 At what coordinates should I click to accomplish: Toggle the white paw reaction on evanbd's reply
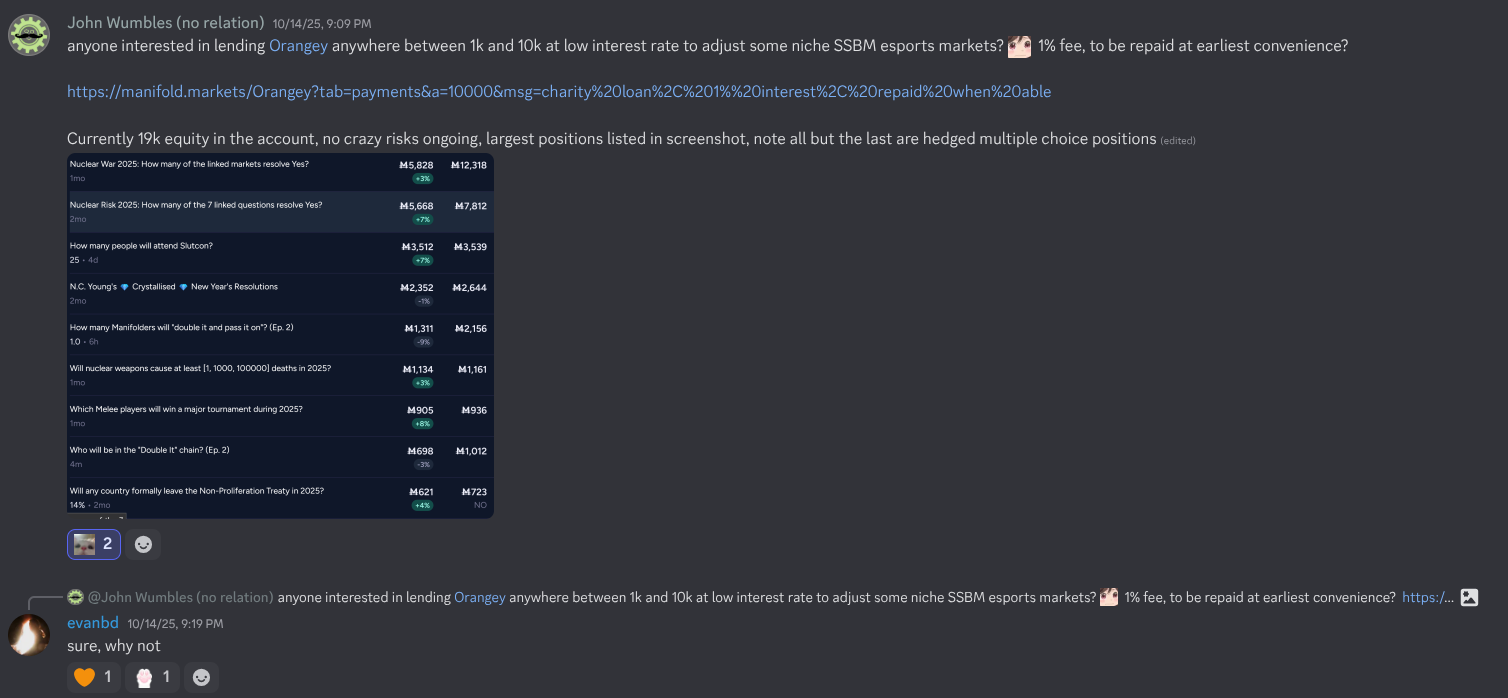pyautogui.click(x=152, y=677)
